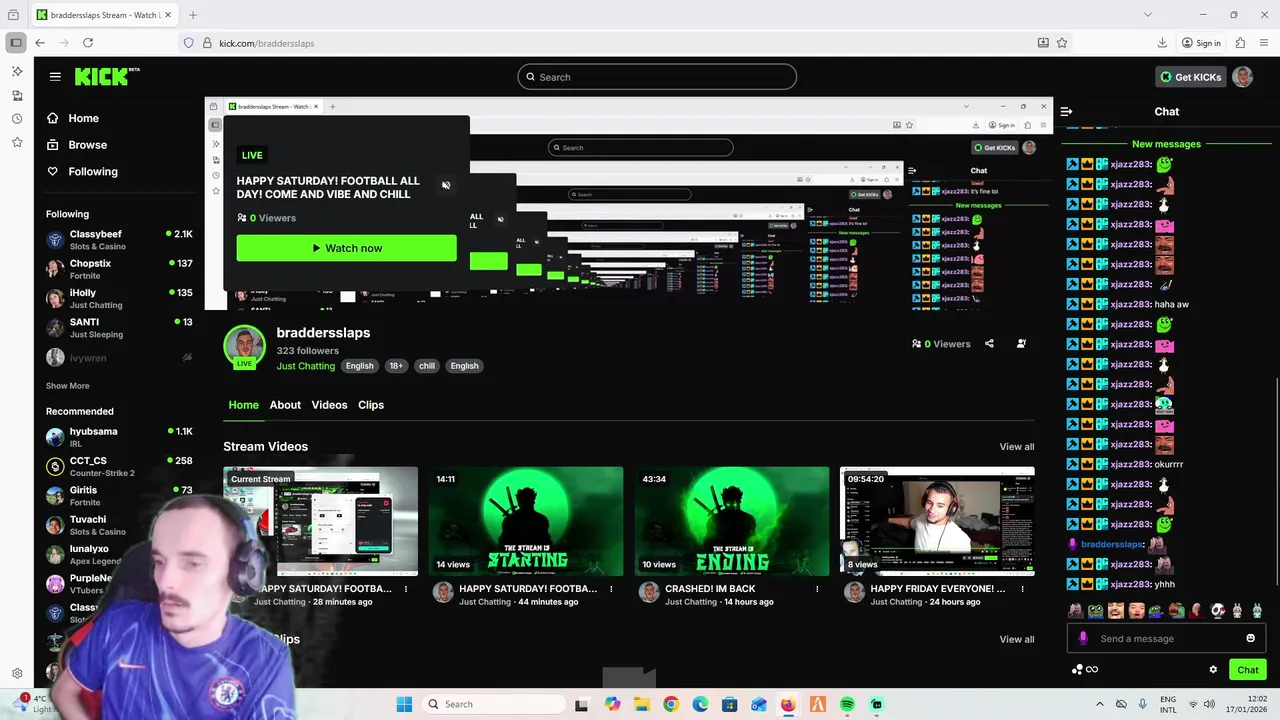Share the braddersslaps channel

coord(989,344)
